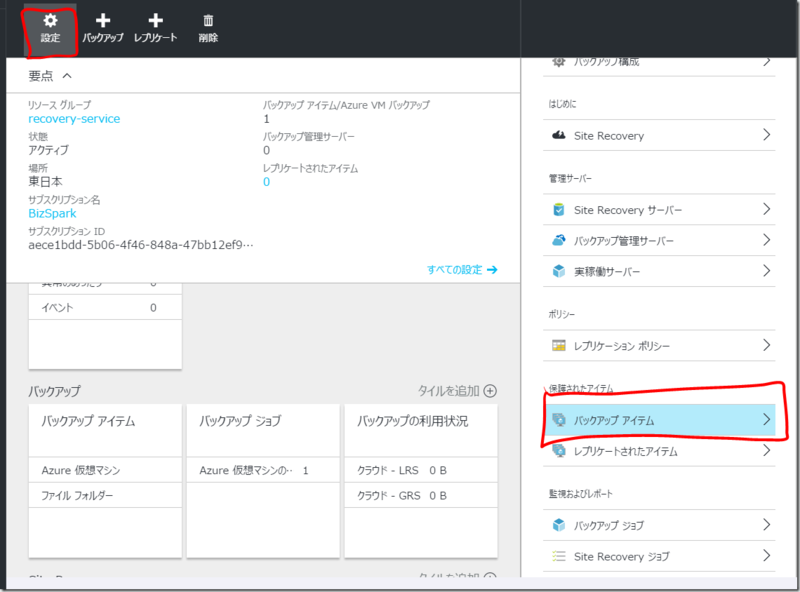Click タイルを追加 in the バックアップ section
800x592 pixels.
click(448, 391)
